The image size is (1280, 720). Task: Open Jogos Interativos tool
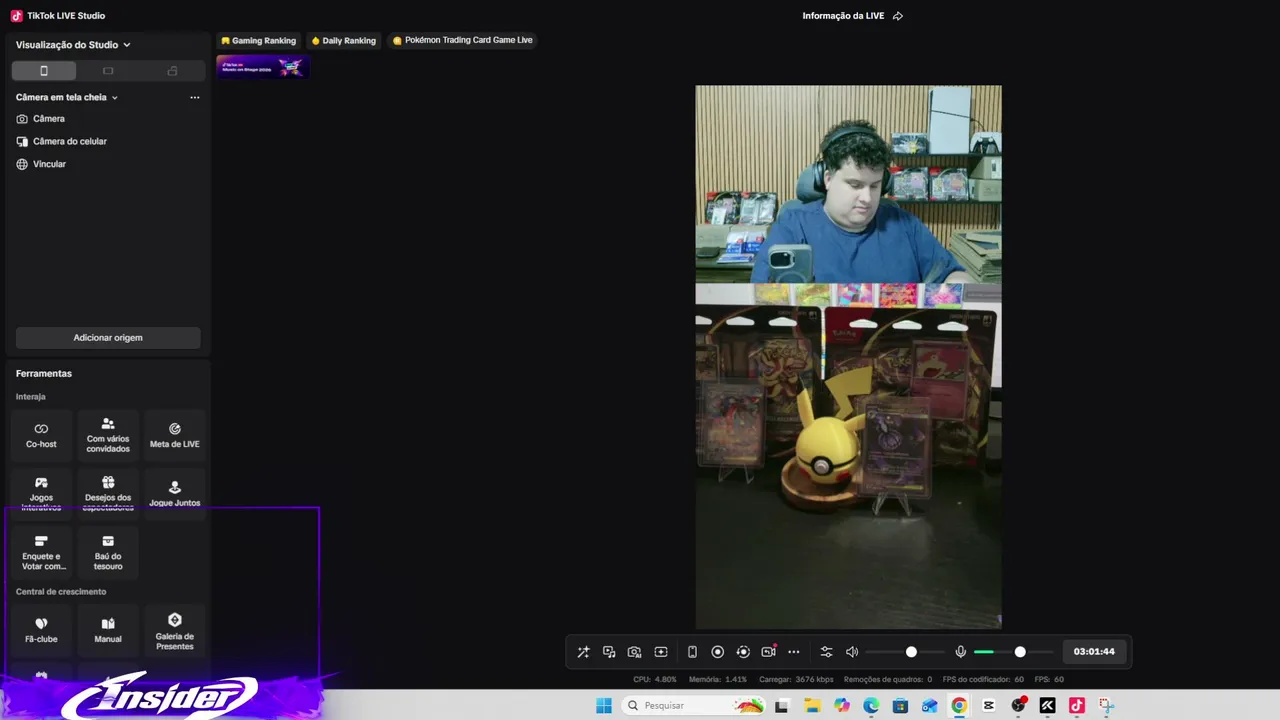[x=41, y=494]
